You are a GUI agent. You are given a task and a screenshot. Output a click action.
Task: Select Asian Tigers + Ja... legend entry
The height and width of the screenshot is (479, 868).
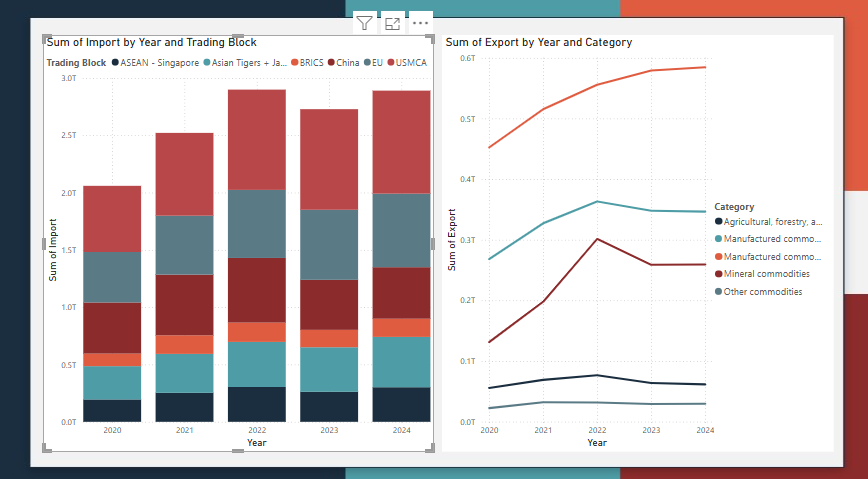(x=245, y=63)
